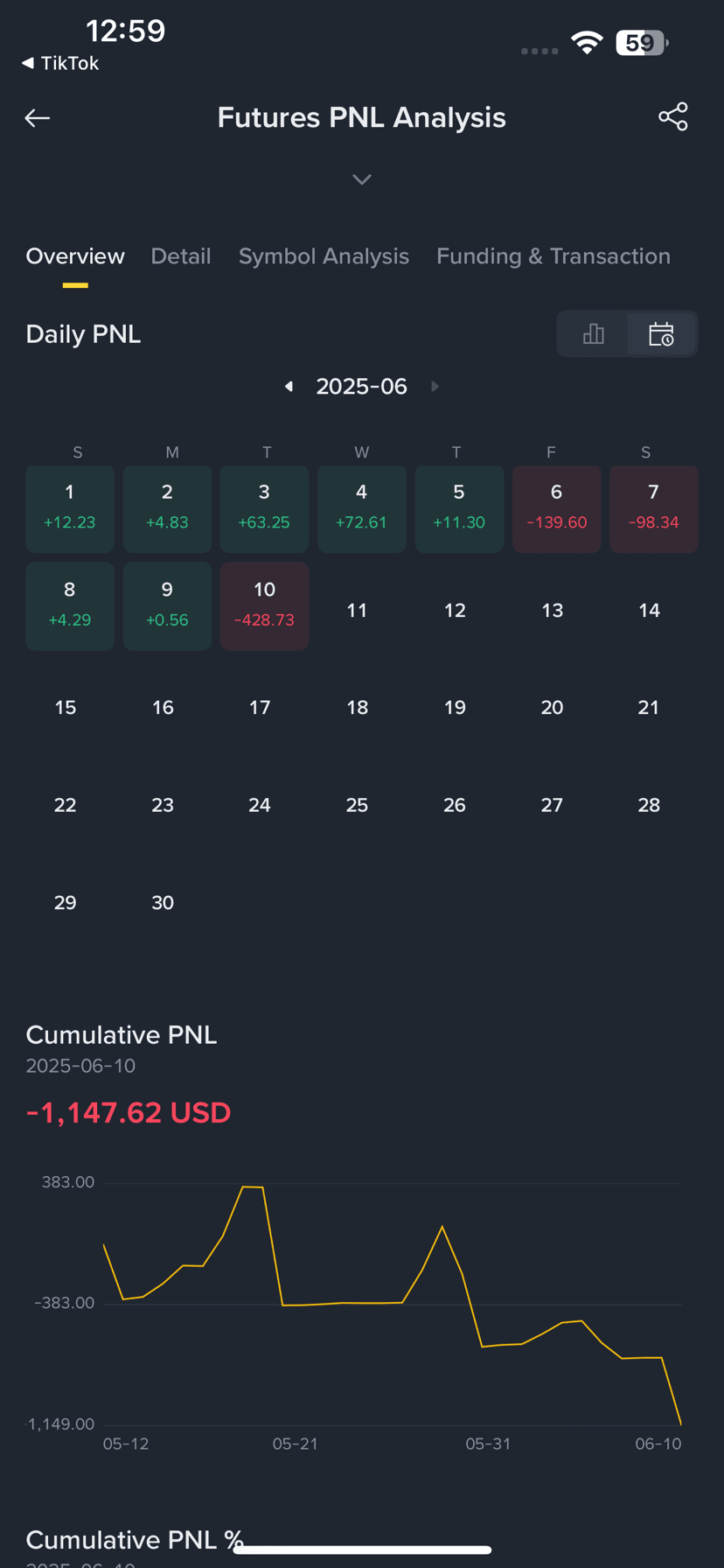Go to next month arrow
The height and width of the screenshot is (1568, 724).
[435, 386]
